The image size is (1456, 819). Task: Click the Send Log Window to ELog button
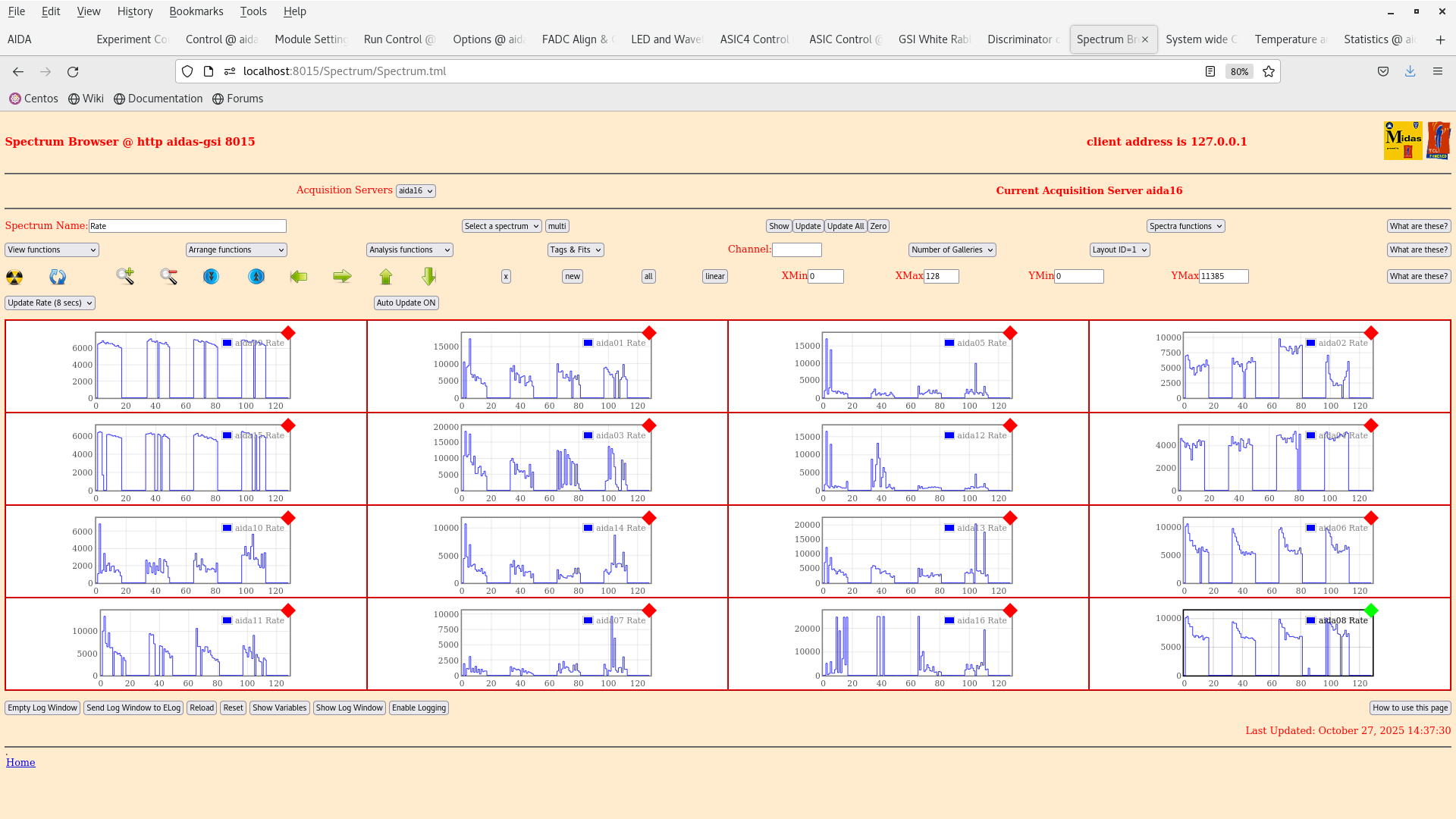133,708
